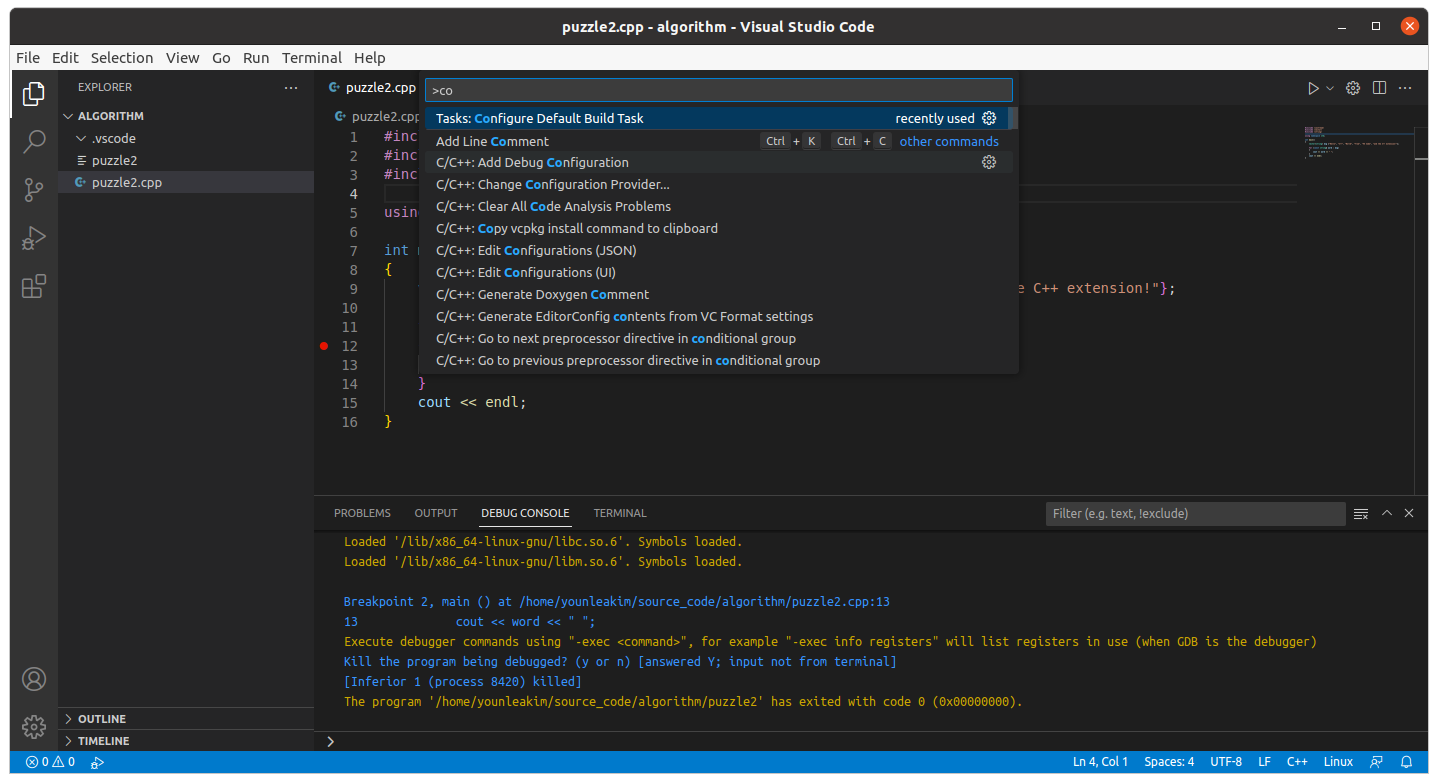Maximize the panel with the up chevron
The image size is (1438, 783).
pos(1387,513)
